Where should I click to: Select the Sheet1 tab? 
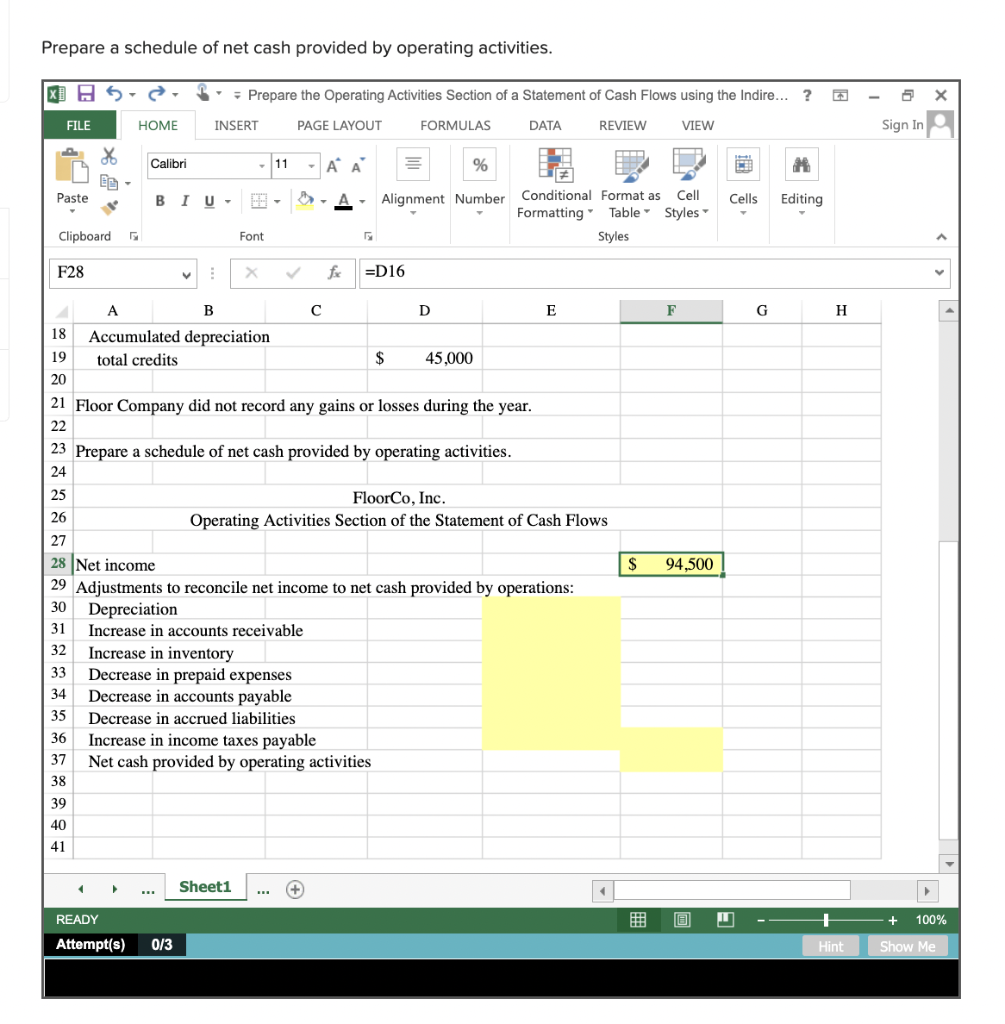tap(205, 886)
